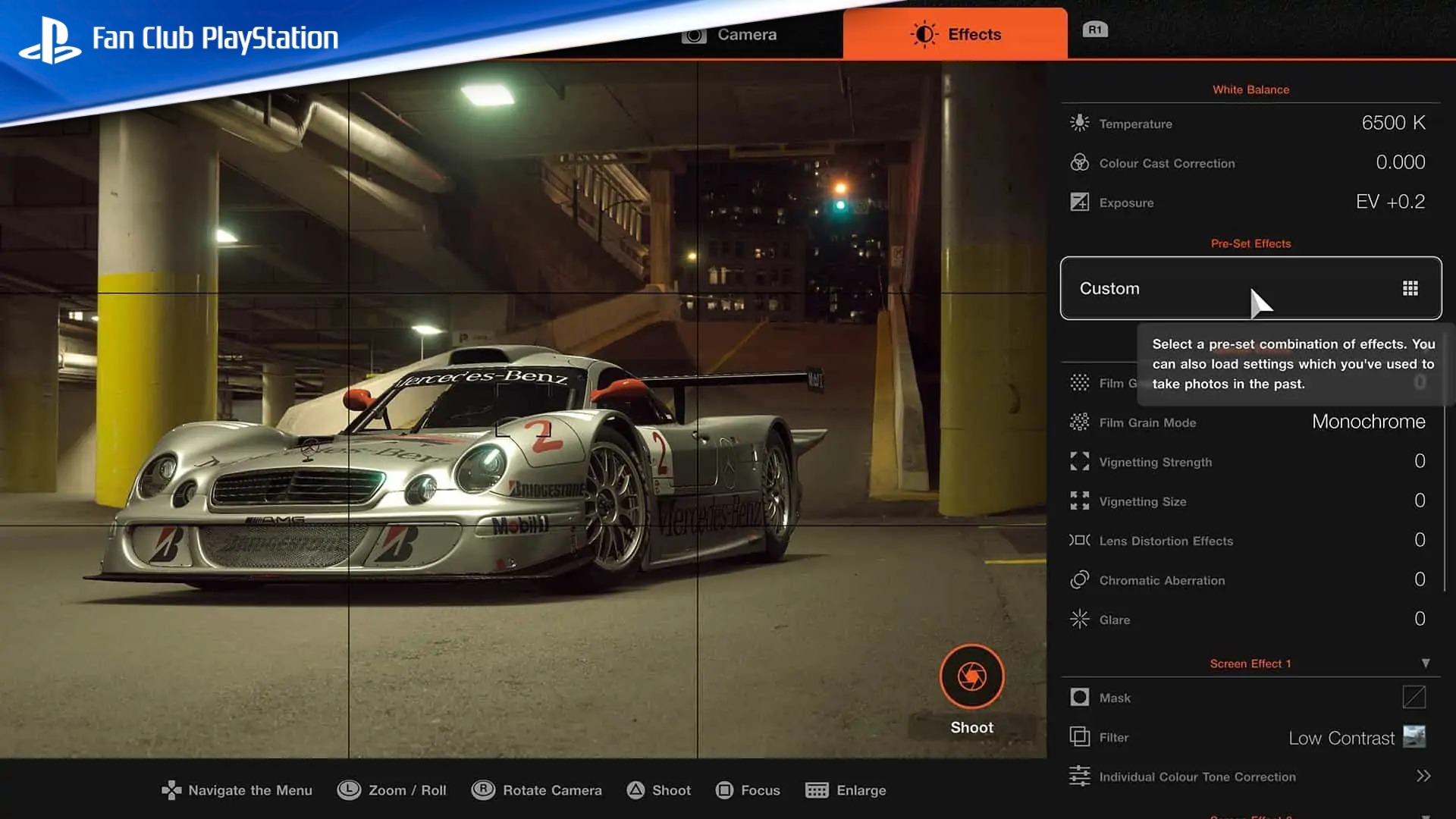Image resolution: width=1456 pixels, height=819 pixels.
Task: Click the R stick Rotate Camera icon
Action: [x=483, y=790]
